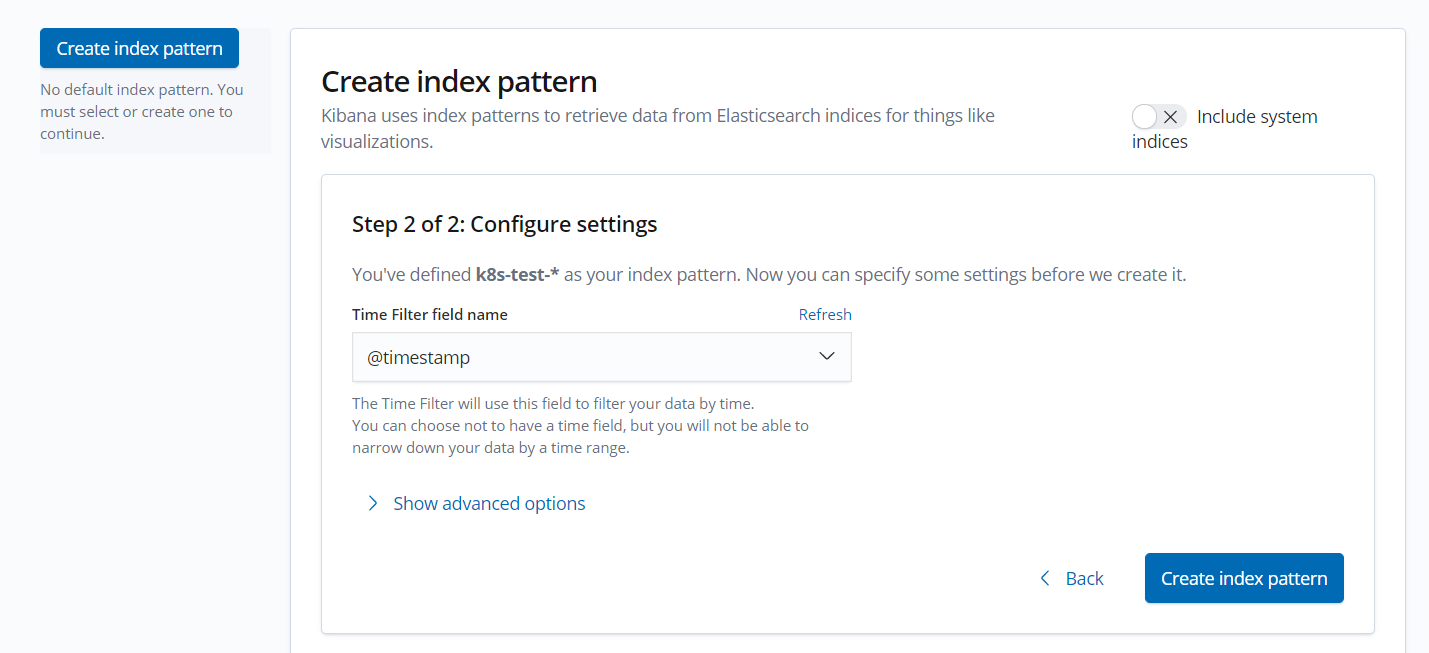The width and height of the screenshot is (1429, 653).
Task: Open the Time Filter field name dropdown
Action: [601, 357]
